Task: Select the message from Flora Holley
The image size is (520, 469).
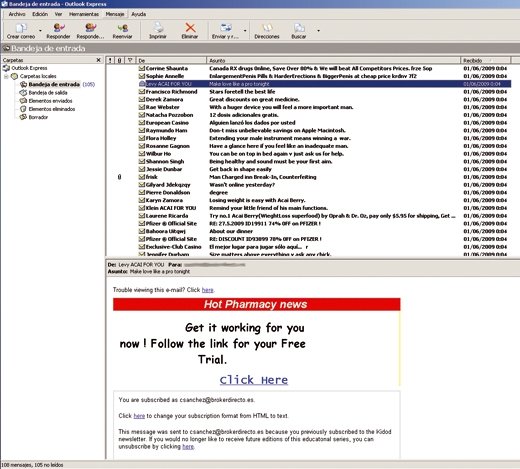Action: tap(308, 138)
